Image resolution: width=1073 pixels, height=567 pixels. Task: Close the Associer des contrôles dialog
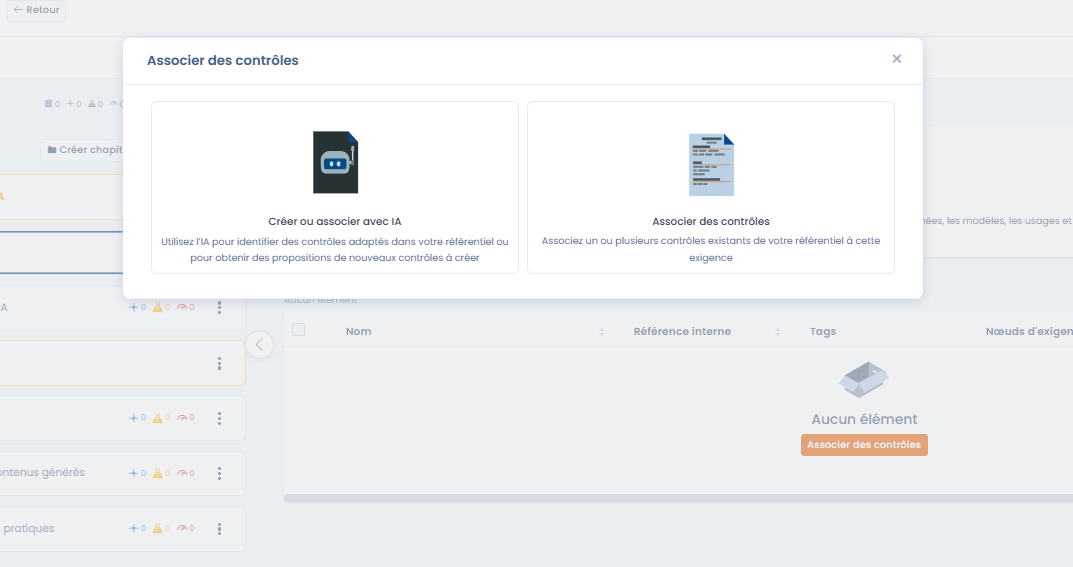click(x=897, y=59)
